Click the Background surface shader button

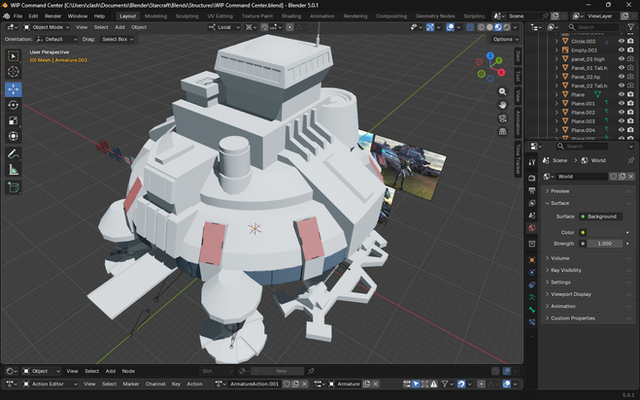click(x=603, y=216)
